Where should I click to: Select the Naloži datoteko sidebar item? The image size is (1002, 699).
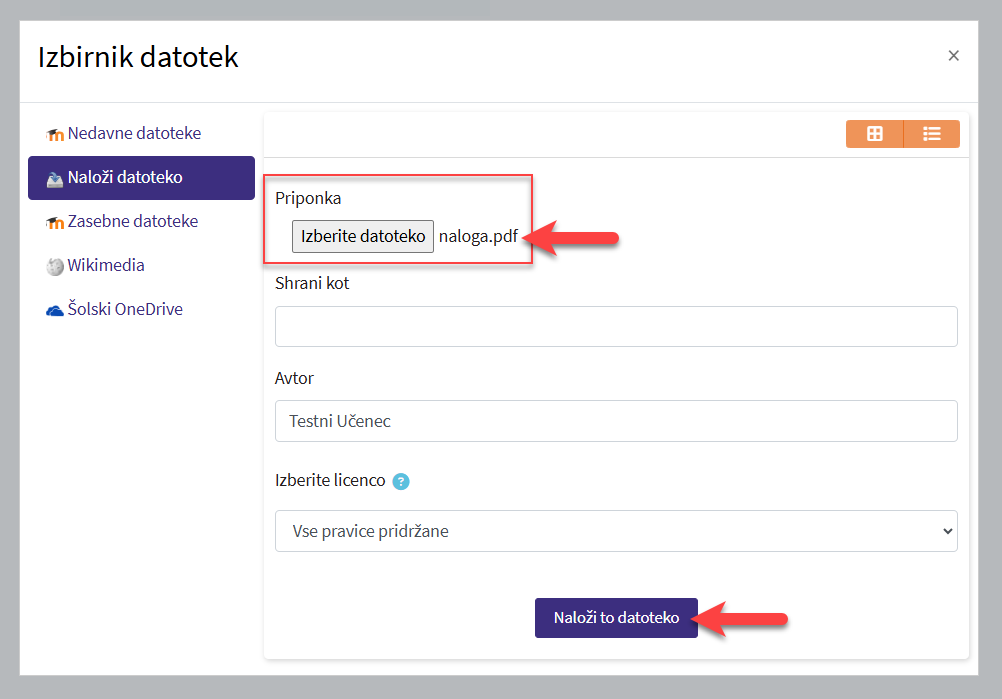(x=125, y=178)
